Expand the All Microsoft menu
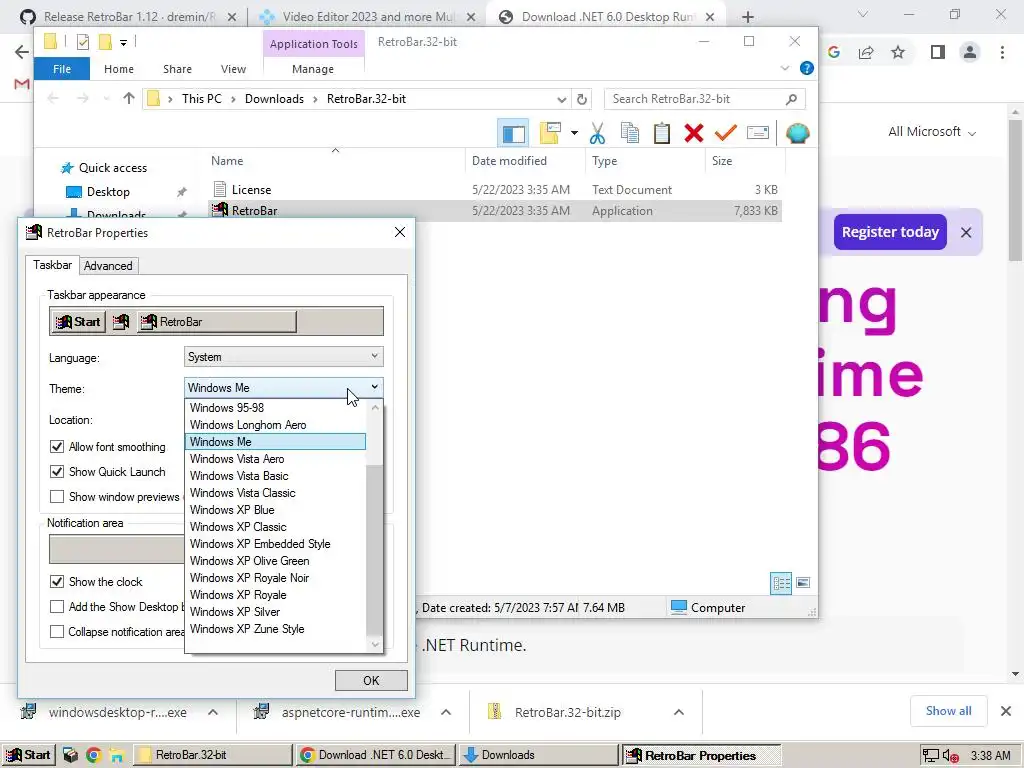Image resolution: width=1024 pixels, height=768 pixels. (x=932, y=132)
